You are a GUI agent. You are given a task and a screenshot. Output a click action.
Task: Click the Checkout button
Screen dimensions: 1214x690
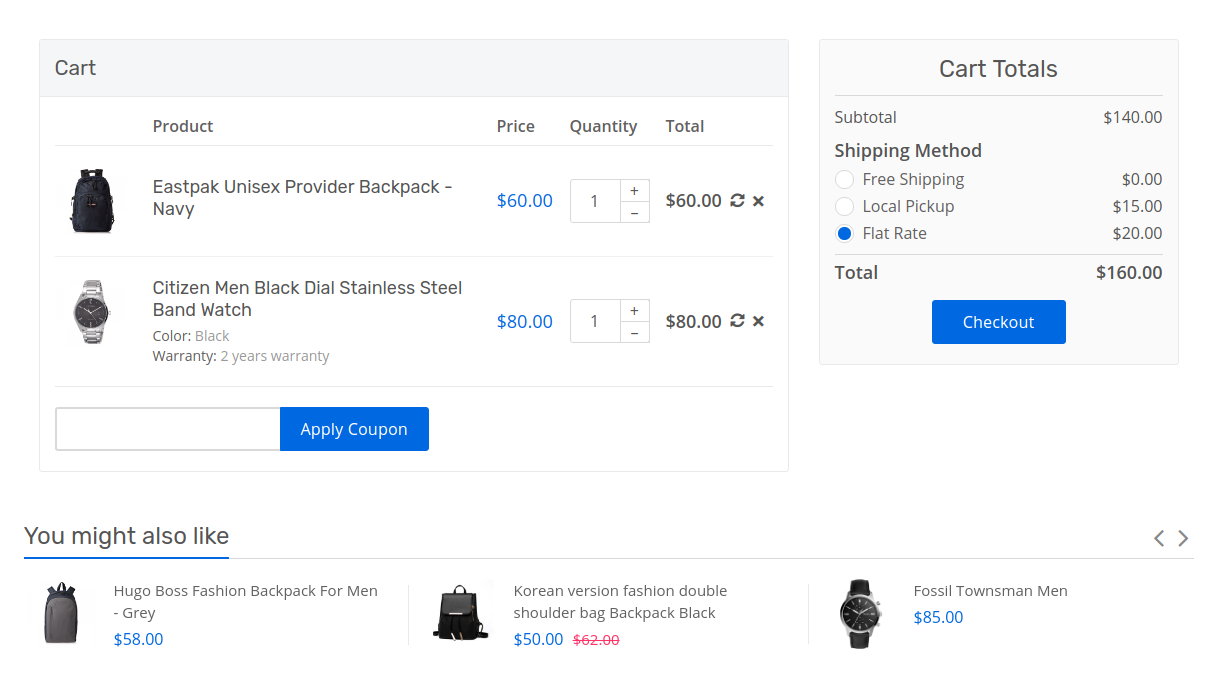[998, 322]
